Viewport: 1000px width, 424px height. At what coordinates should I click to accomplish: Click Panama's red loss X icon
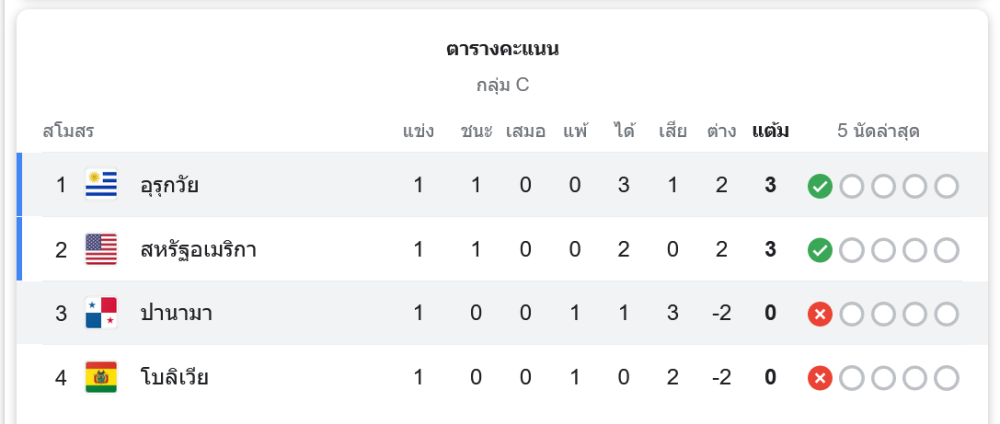[x=820, y=314]
